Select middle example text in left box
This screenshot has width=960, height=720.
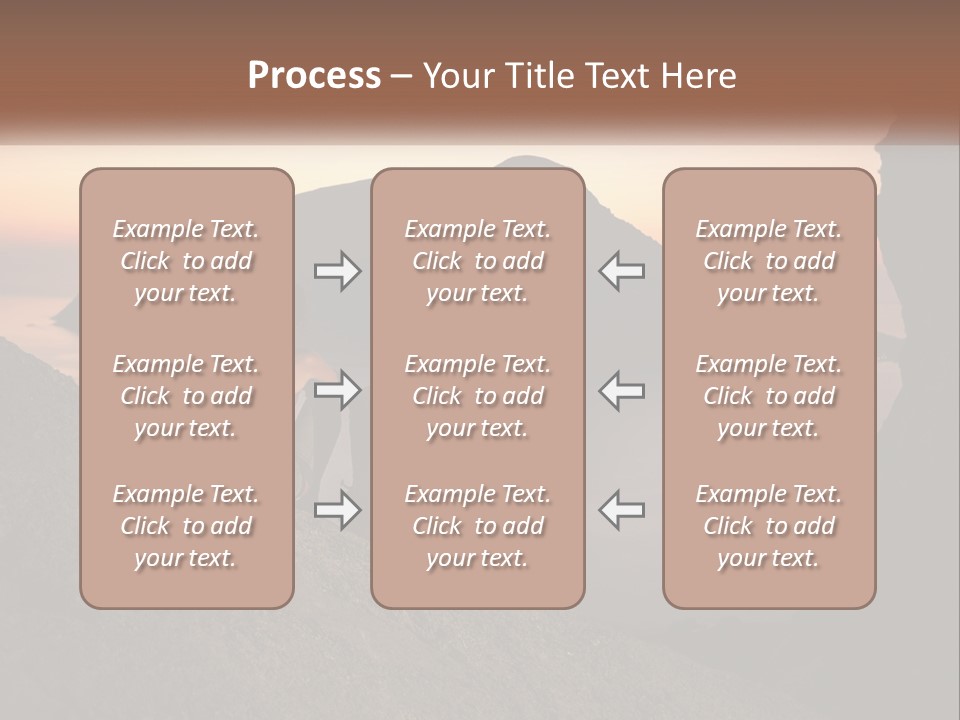tap(186, 396)
